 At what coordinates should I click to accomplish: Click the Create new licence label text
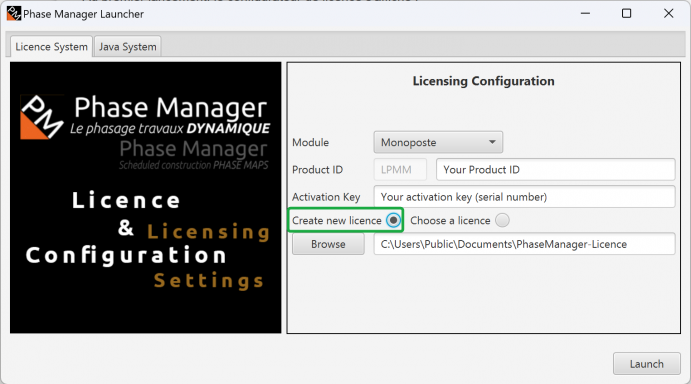[337, 220]
